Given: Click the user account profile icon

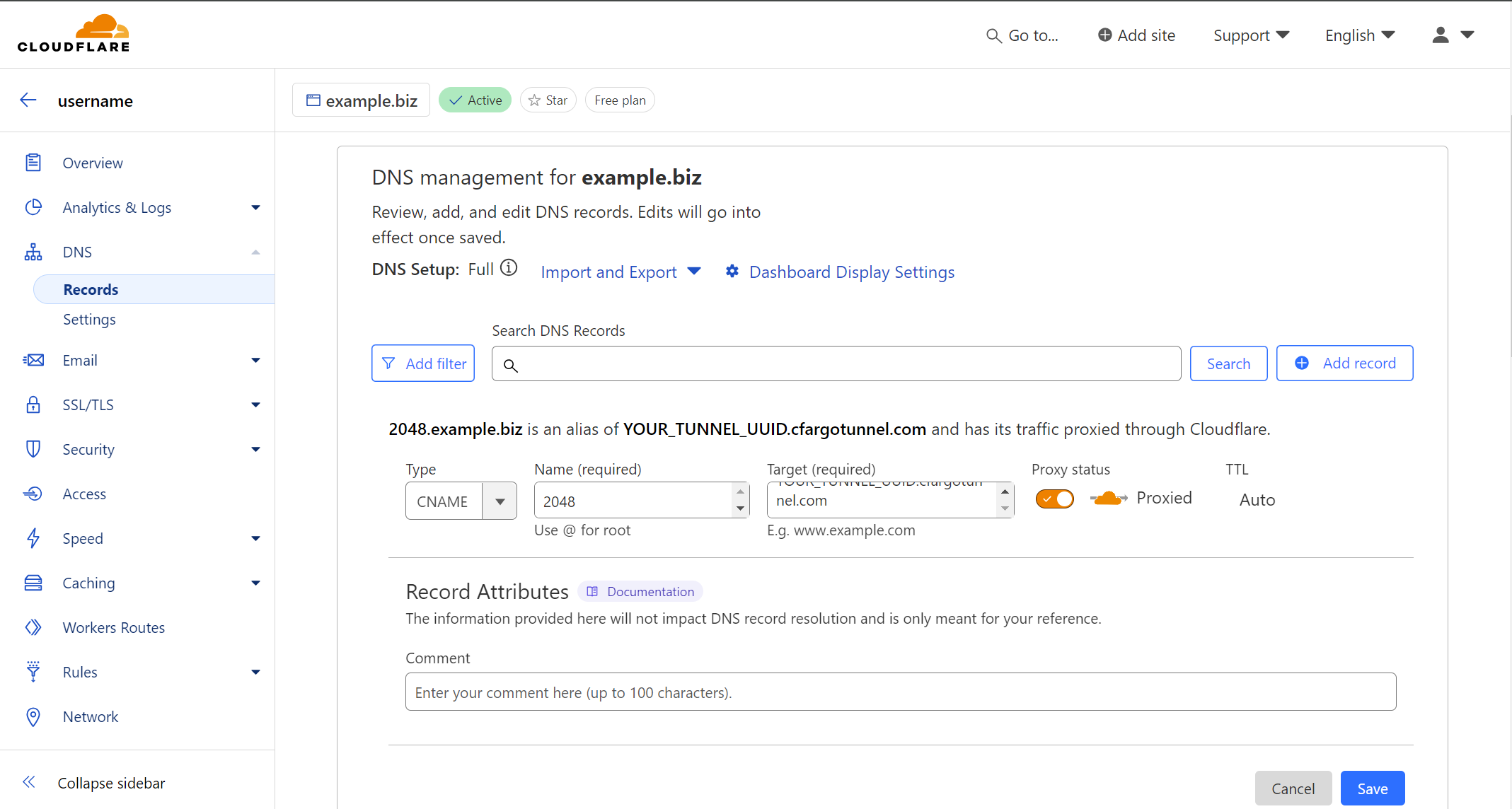Looking at the screenshot, I should (x=1441, y=35).
